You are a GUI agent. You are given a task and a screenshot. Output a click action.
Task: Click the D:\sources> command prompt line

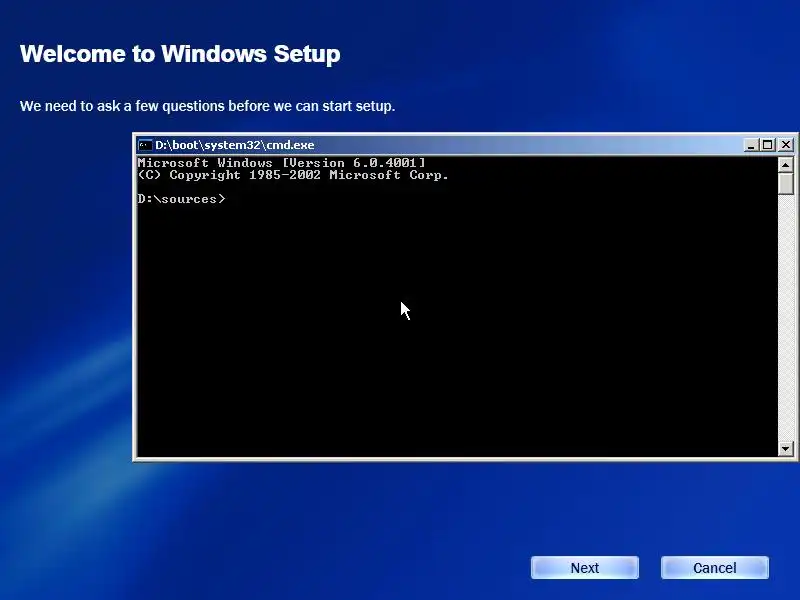pos(182,199)
